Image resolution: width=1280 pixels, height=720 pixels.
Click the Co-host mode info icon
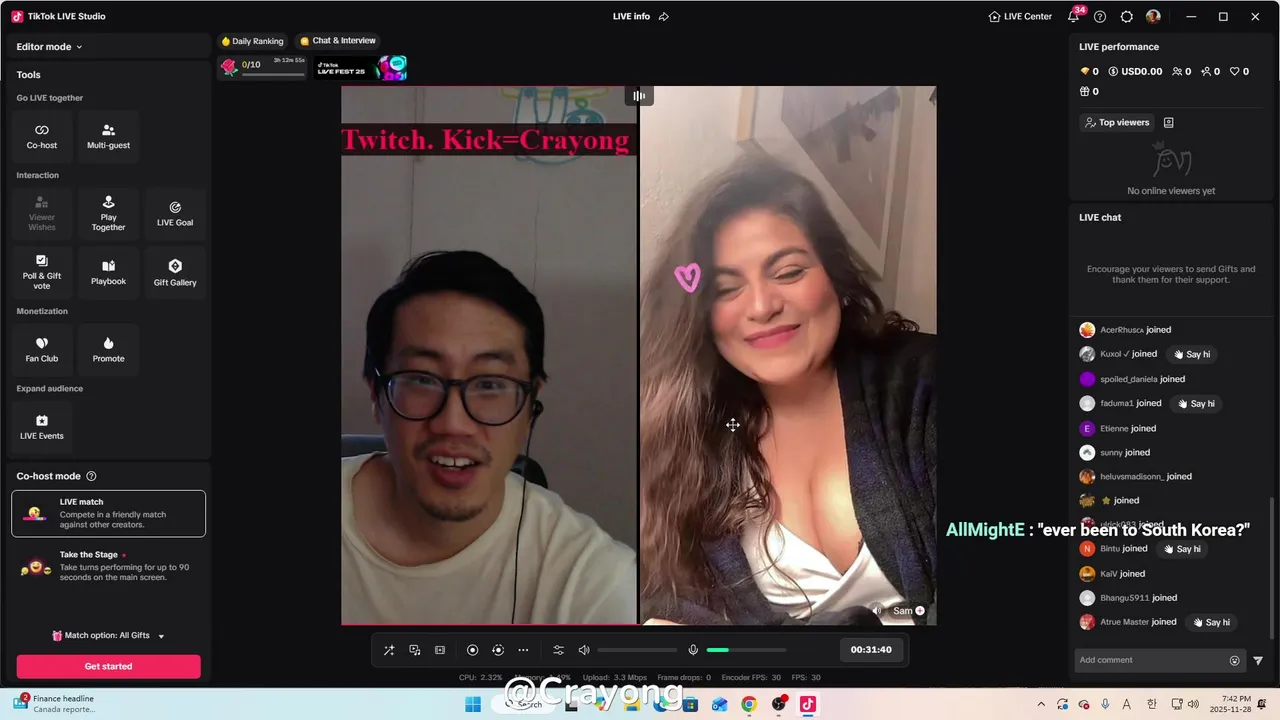91,476
